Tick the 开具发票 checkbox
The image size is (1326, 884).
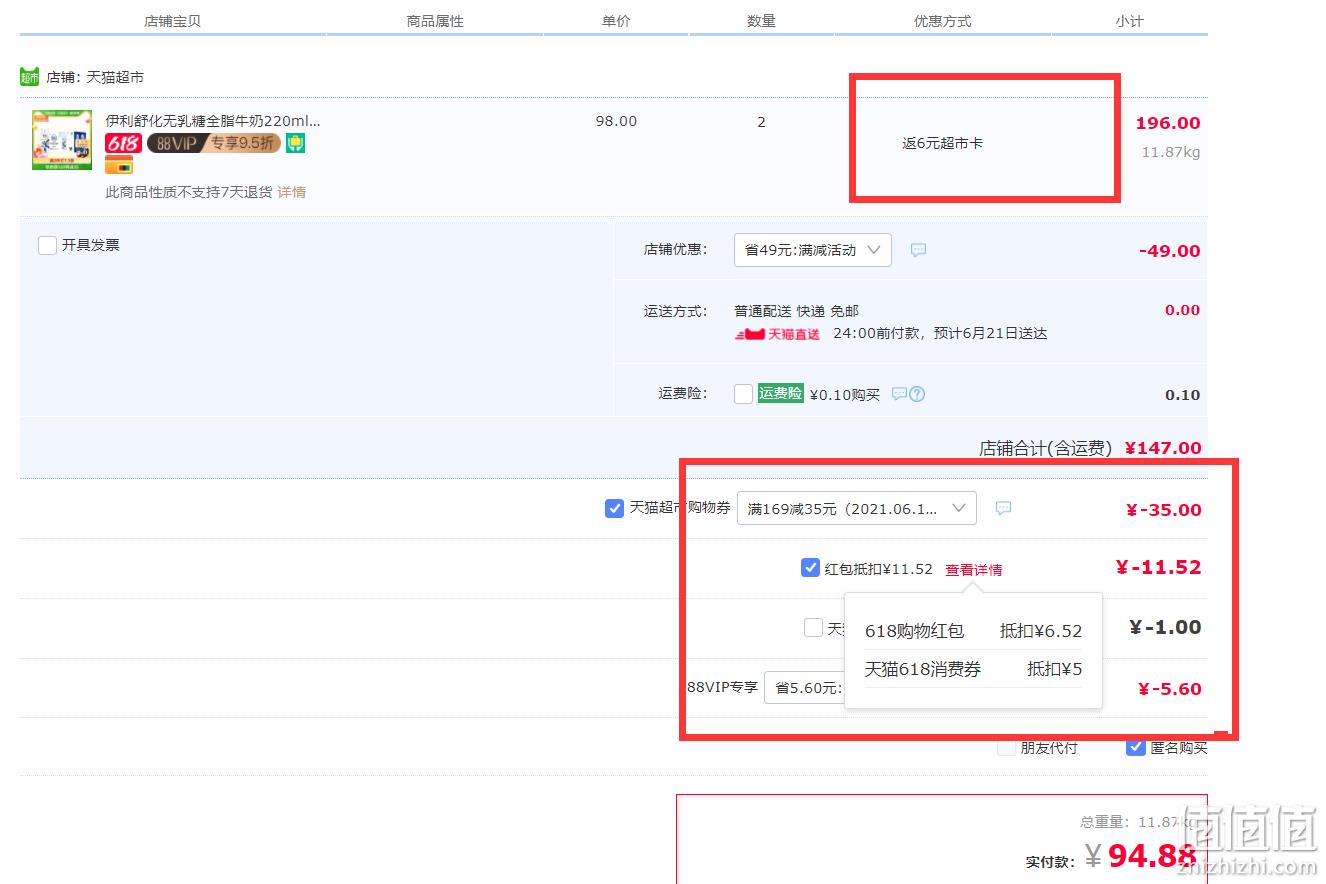point(47,245)
